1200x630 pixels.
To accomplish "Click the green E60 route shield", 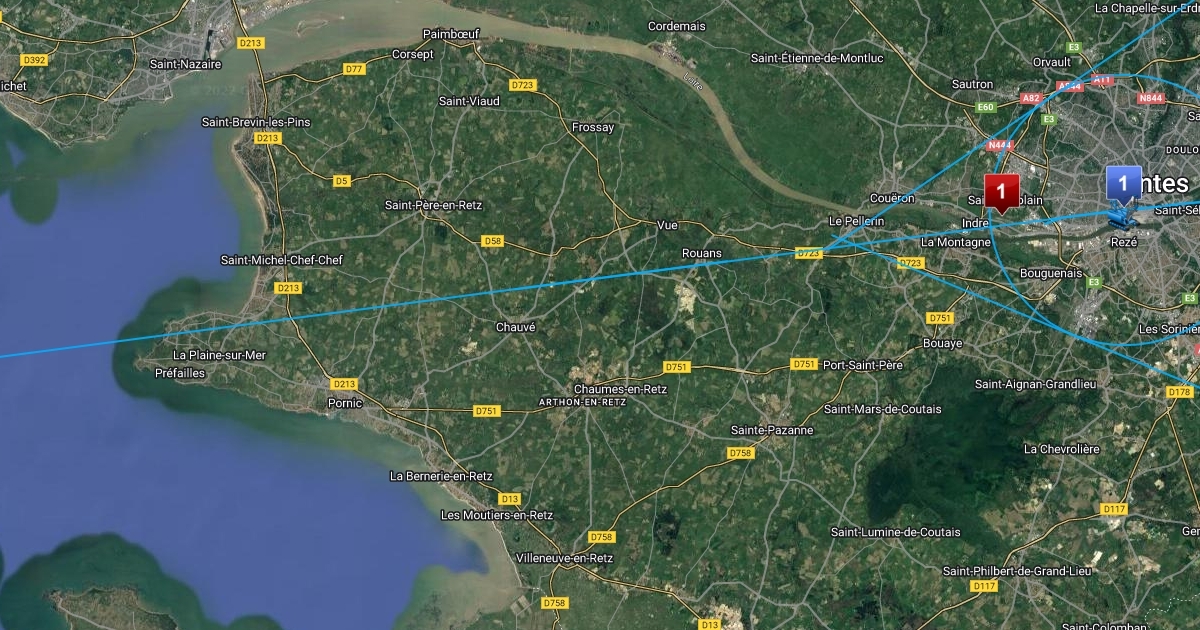I will pos(986,107).
